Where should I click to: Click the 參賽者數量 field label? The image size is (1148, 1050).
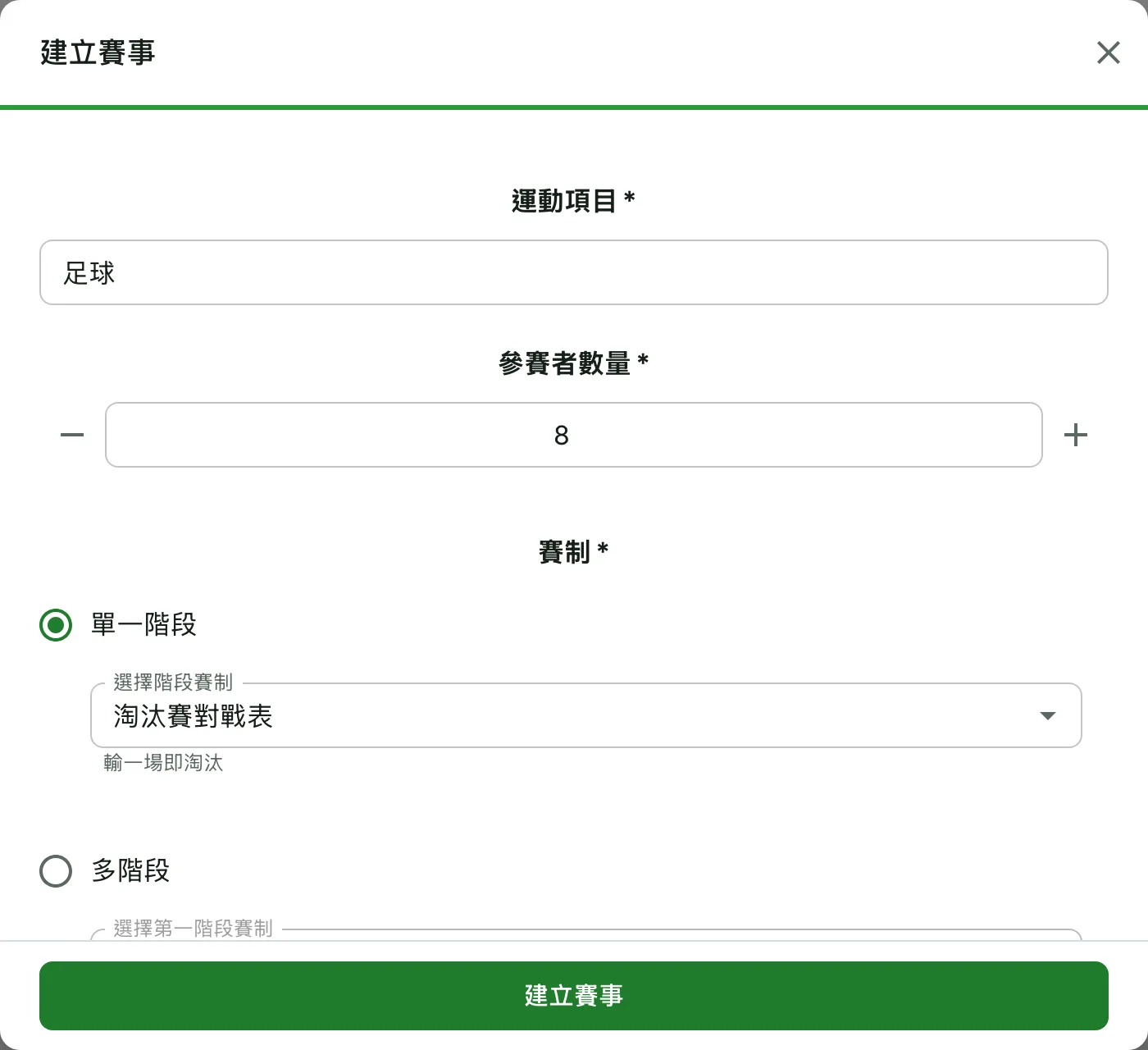pos(573,363)
